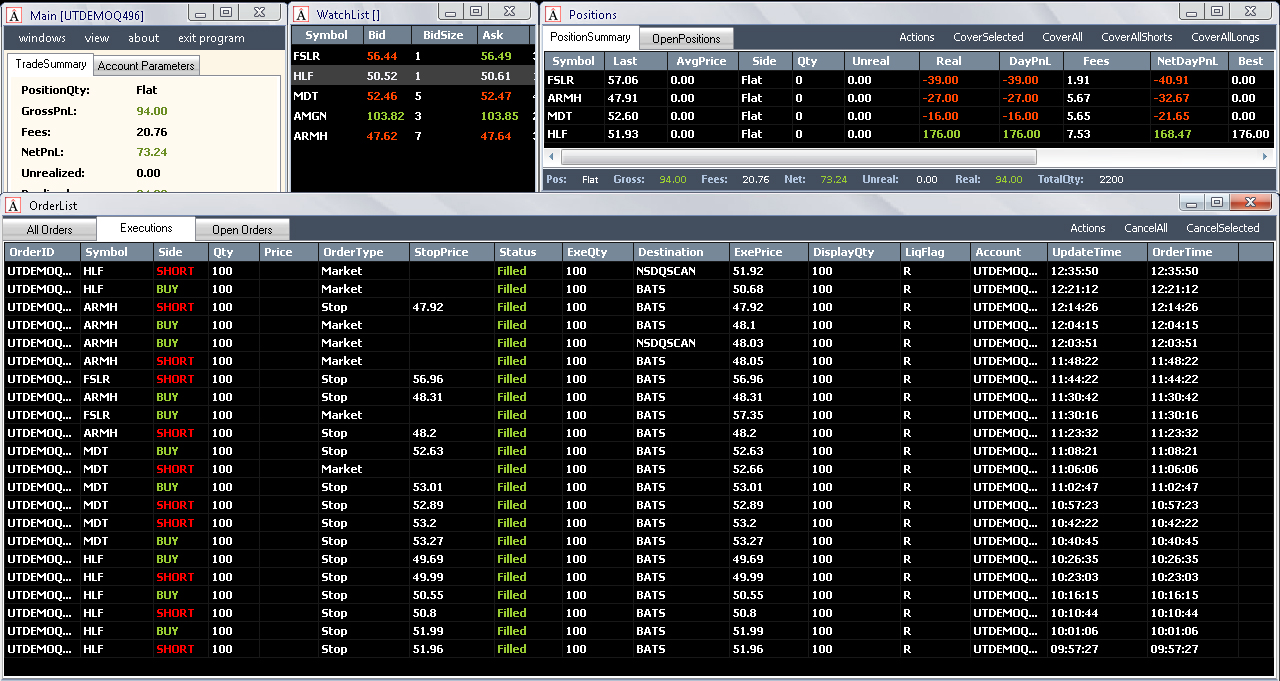
Task: Switch to the OpenPositions tab
Action: [x=686, y=39]
